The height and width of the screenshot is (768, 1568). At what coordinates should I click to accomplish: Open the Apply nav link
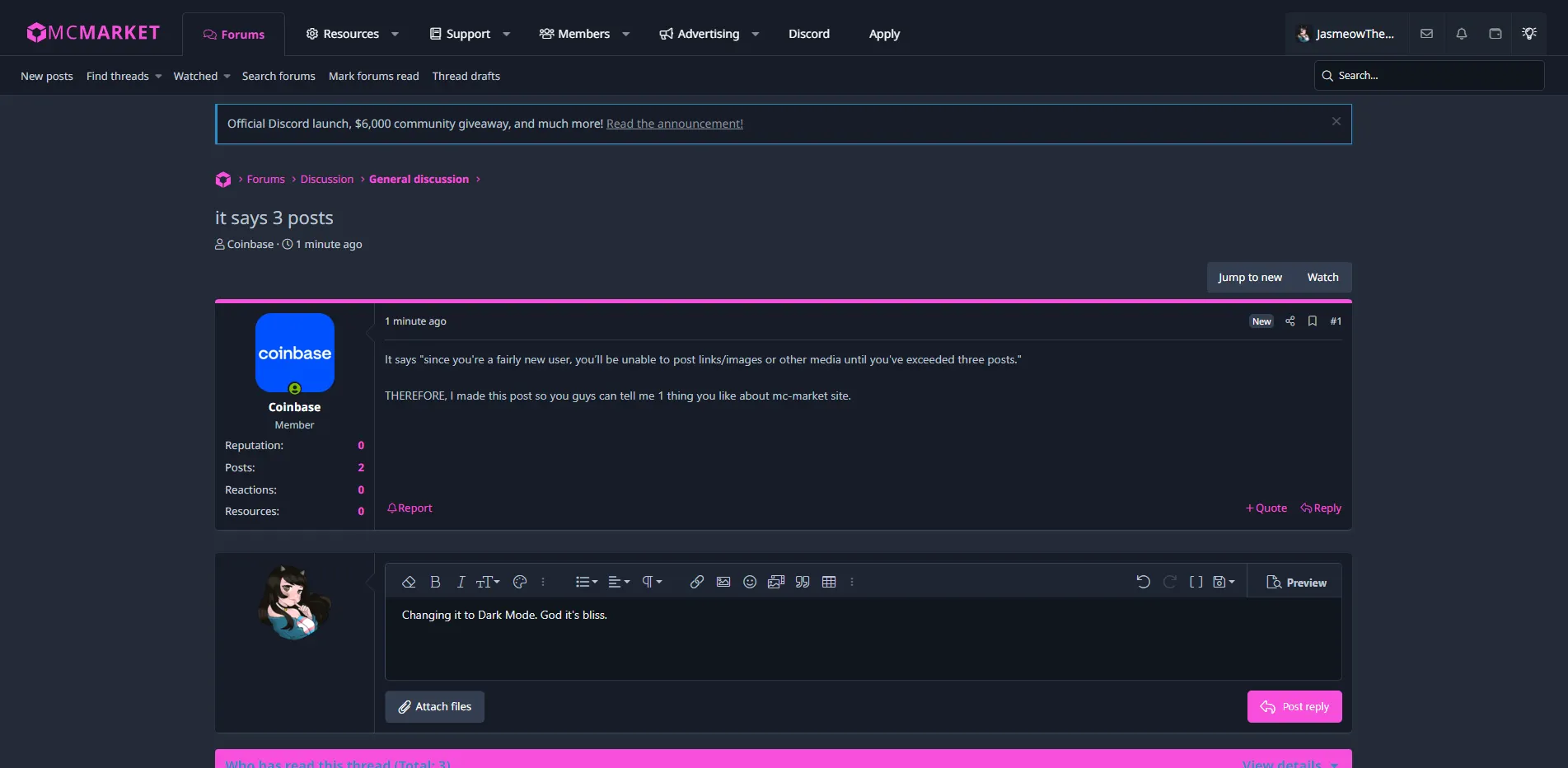click(884, 34)
